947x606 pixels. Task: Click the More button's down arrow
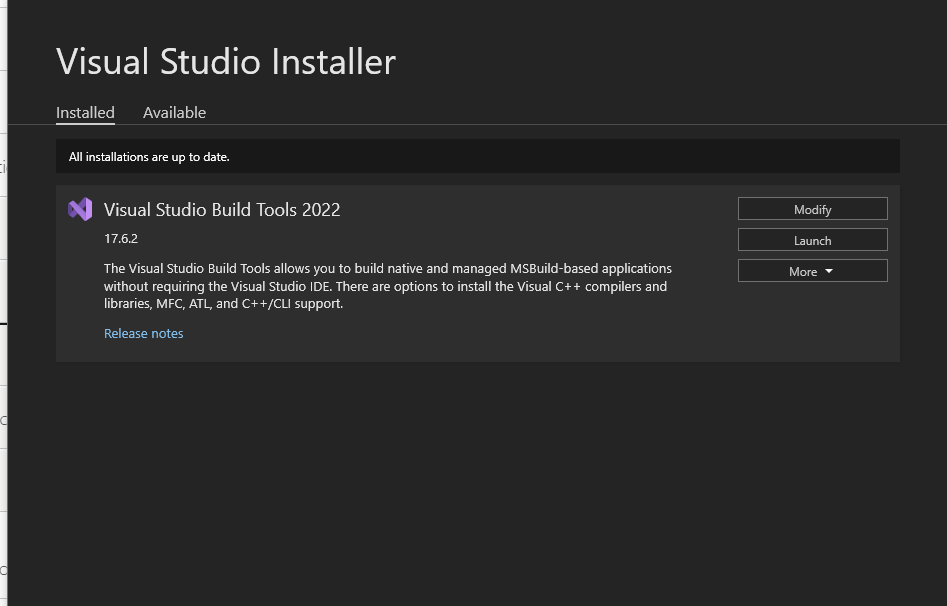(x=829, y=272)
